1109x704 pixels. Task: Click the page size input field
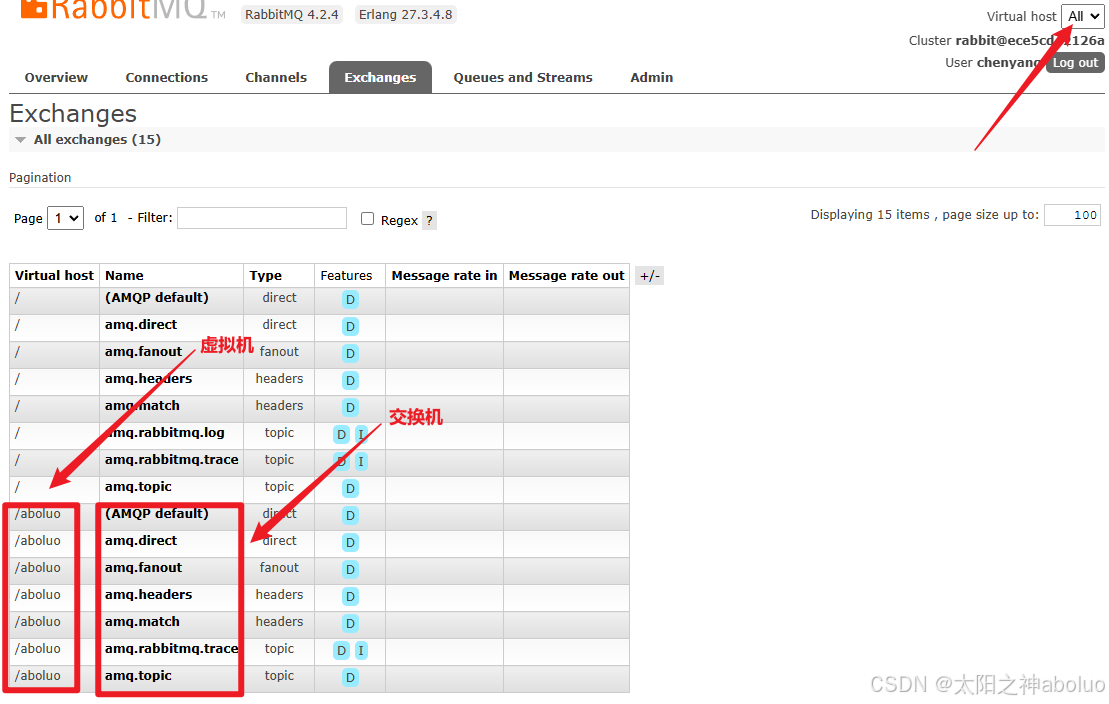click(1072, 215)
